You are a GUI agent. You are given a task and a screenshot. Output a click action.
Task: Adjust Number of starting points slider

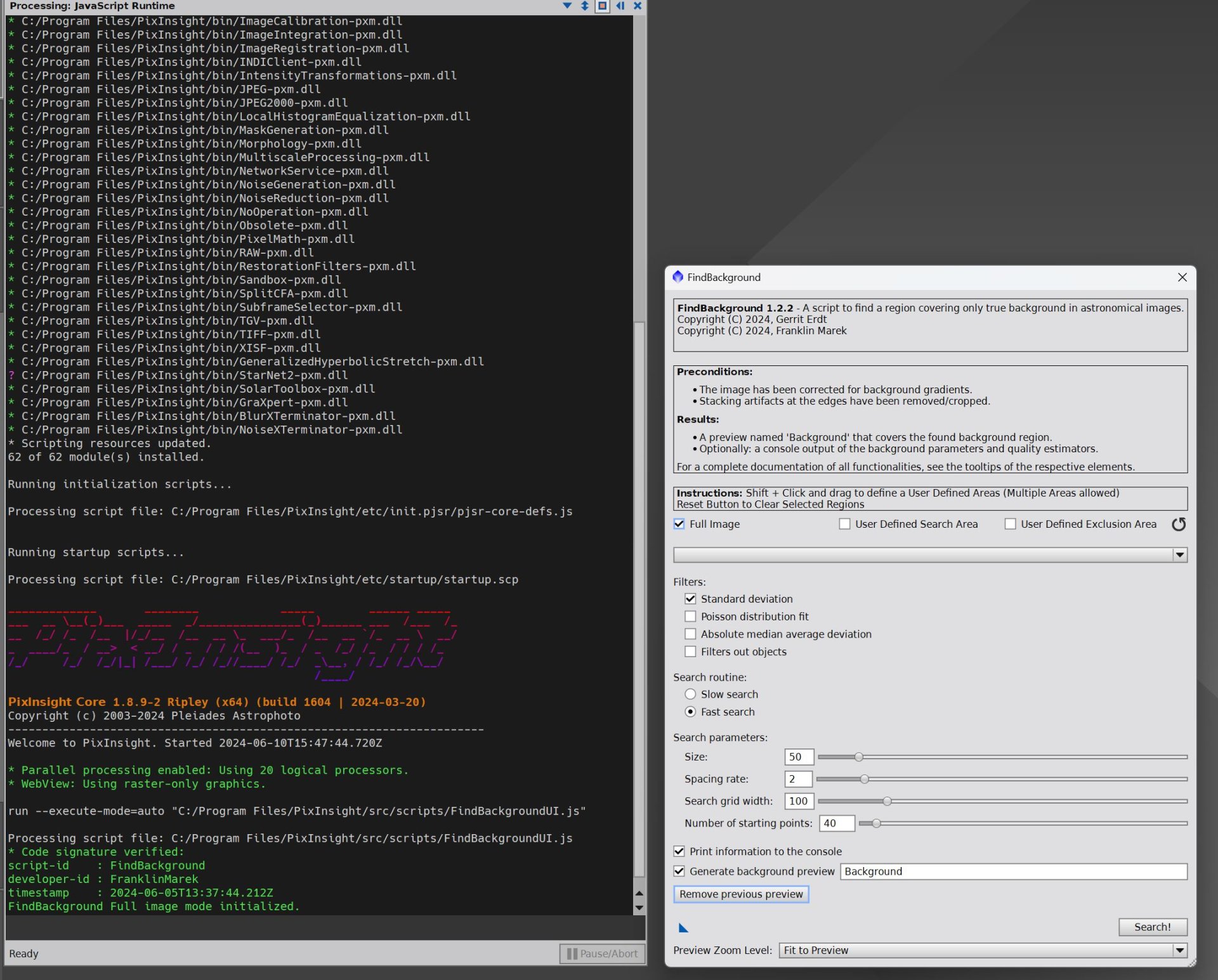(x=876, y=823)
